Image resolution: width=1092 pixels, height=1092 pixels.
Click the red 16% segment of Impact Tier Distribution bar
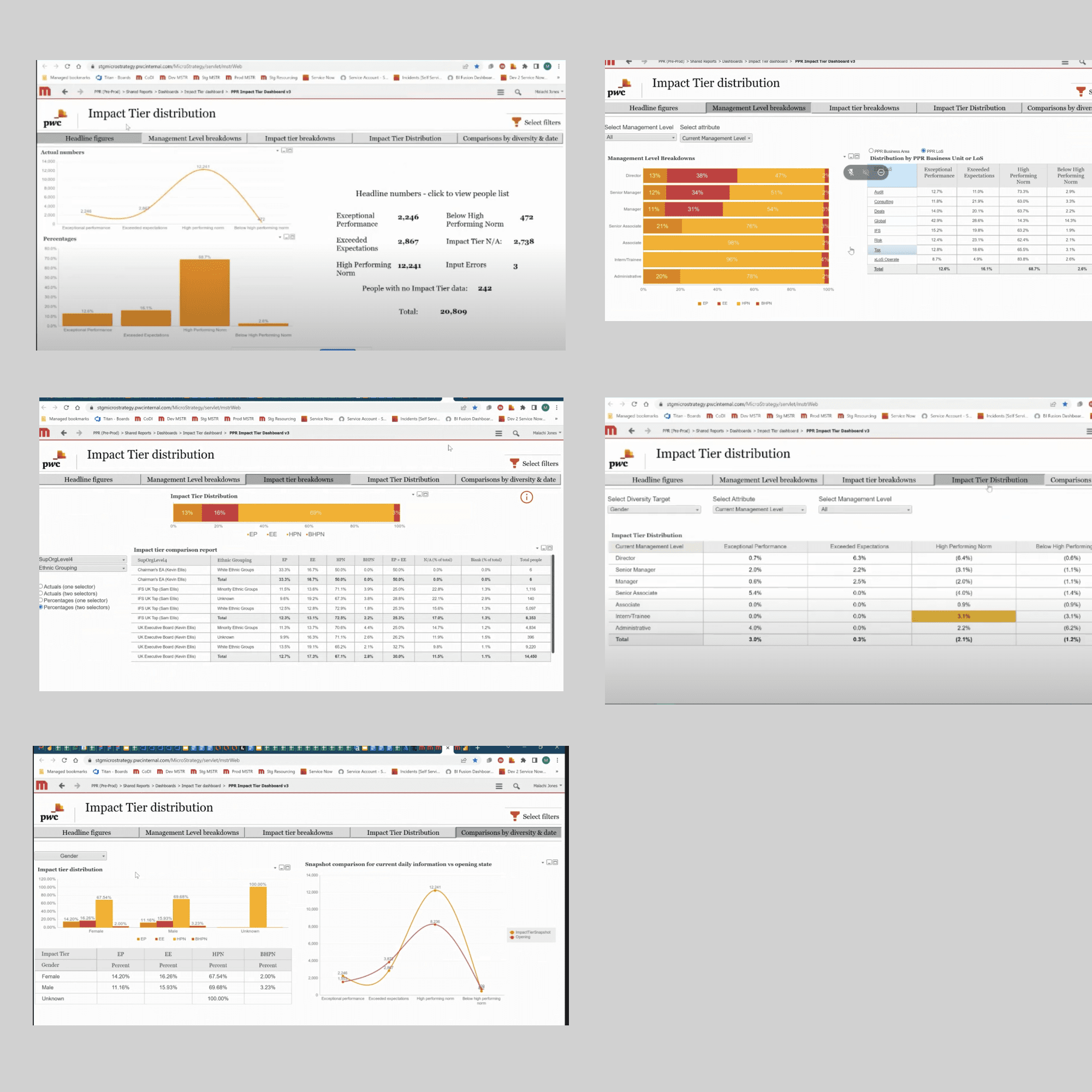tap(219, 513)
